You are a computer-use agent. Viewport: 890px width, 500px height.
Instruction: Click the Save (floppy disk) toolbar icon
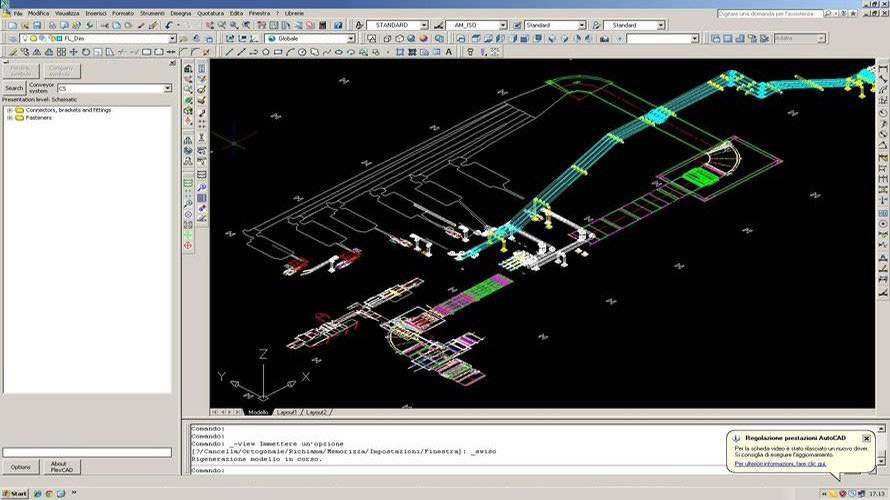pyautogui.click(x=37, y=25)
